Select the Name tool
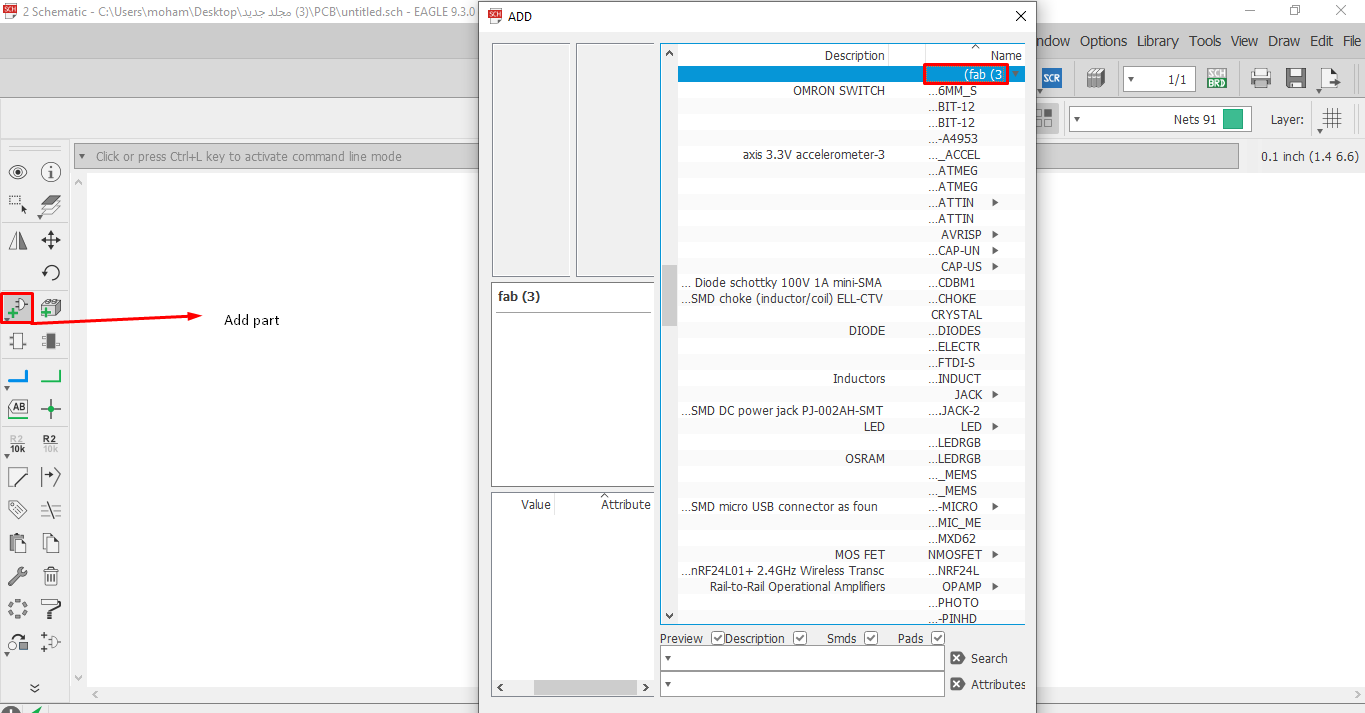 tap(17, 443)
